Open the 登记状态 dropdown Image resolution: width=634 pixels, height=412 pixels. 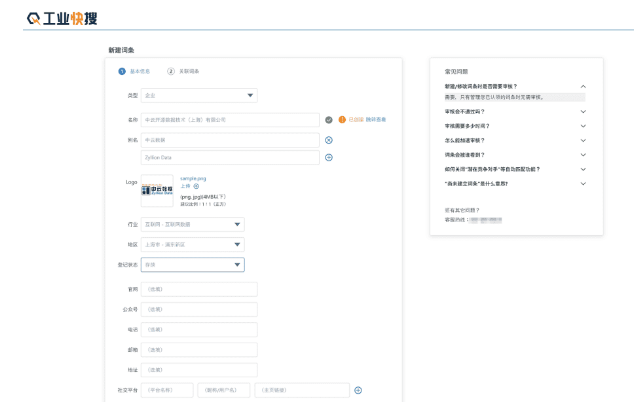(x=192, y=265)
